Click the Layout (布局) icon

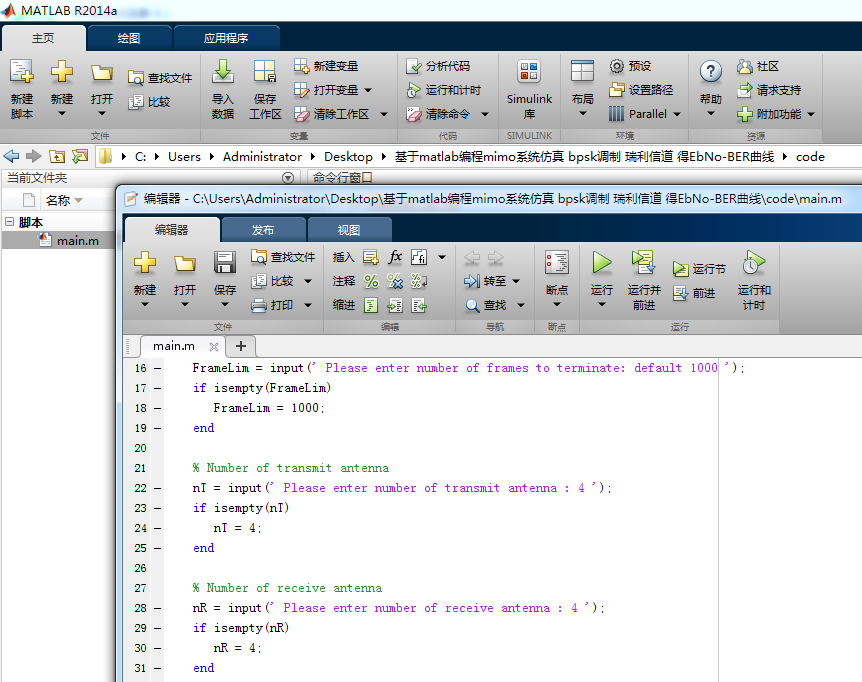582,72
